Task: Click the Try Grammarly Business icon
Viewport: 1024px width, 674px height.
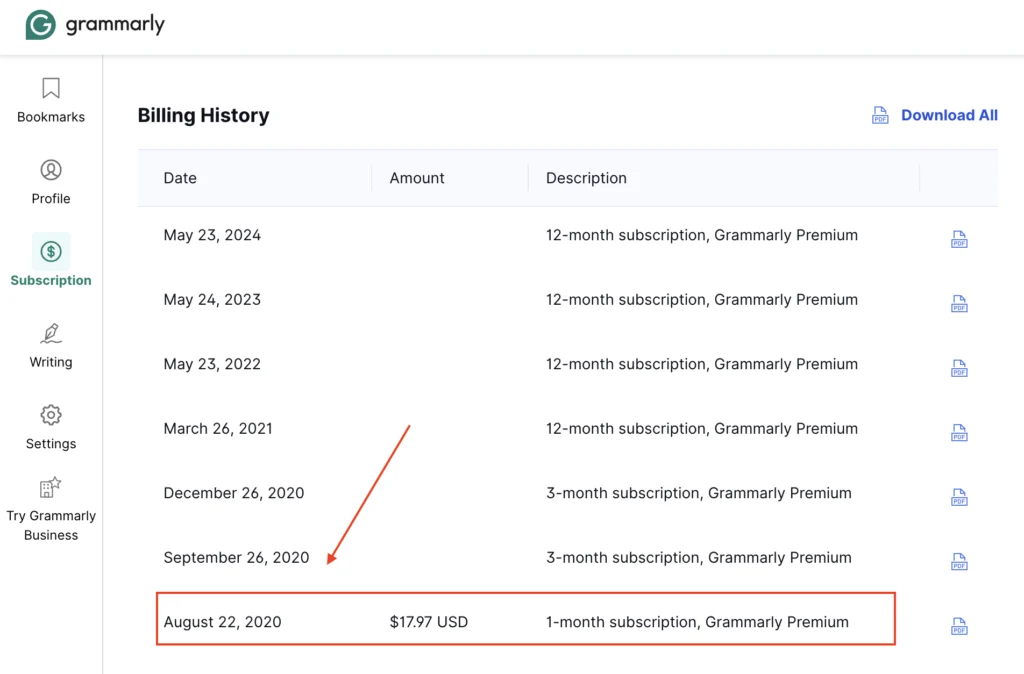Action: point(51,487)
